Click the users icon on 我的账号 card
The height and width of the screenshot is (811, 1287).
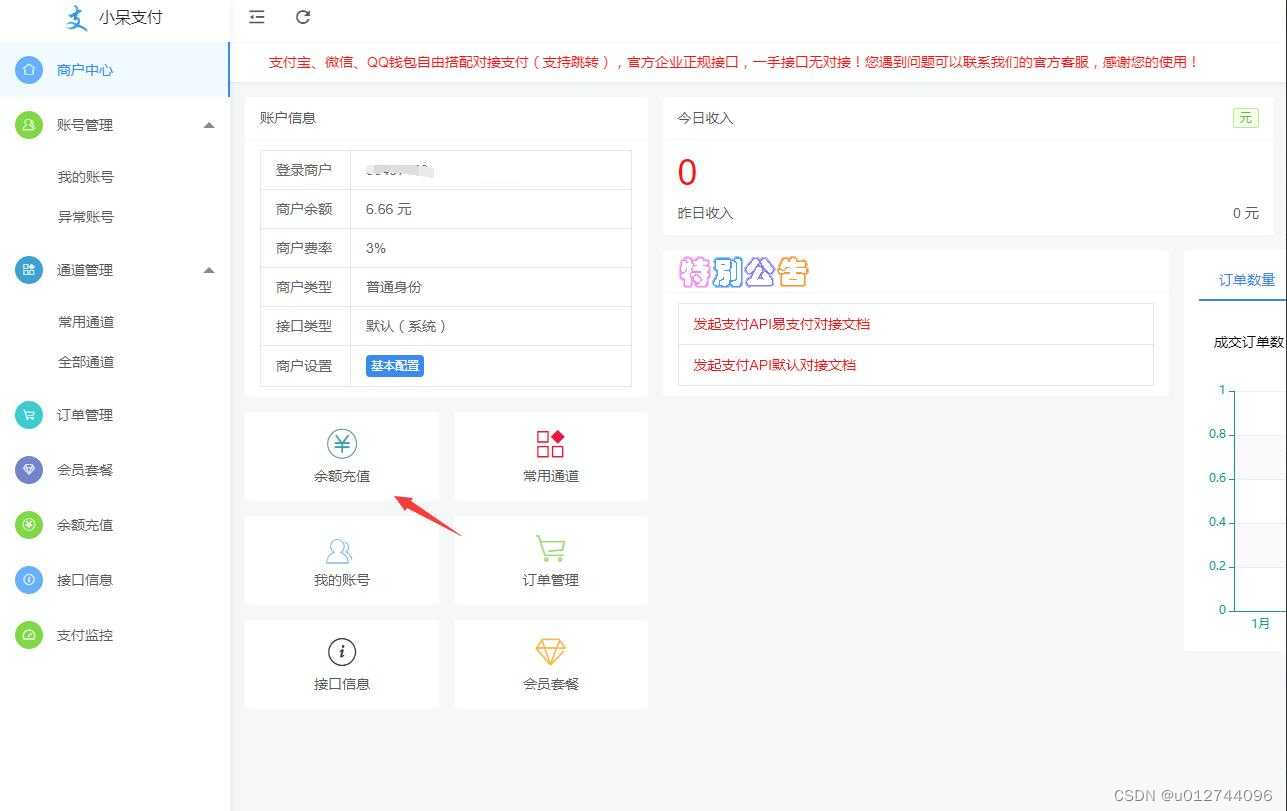click(340, 550)
